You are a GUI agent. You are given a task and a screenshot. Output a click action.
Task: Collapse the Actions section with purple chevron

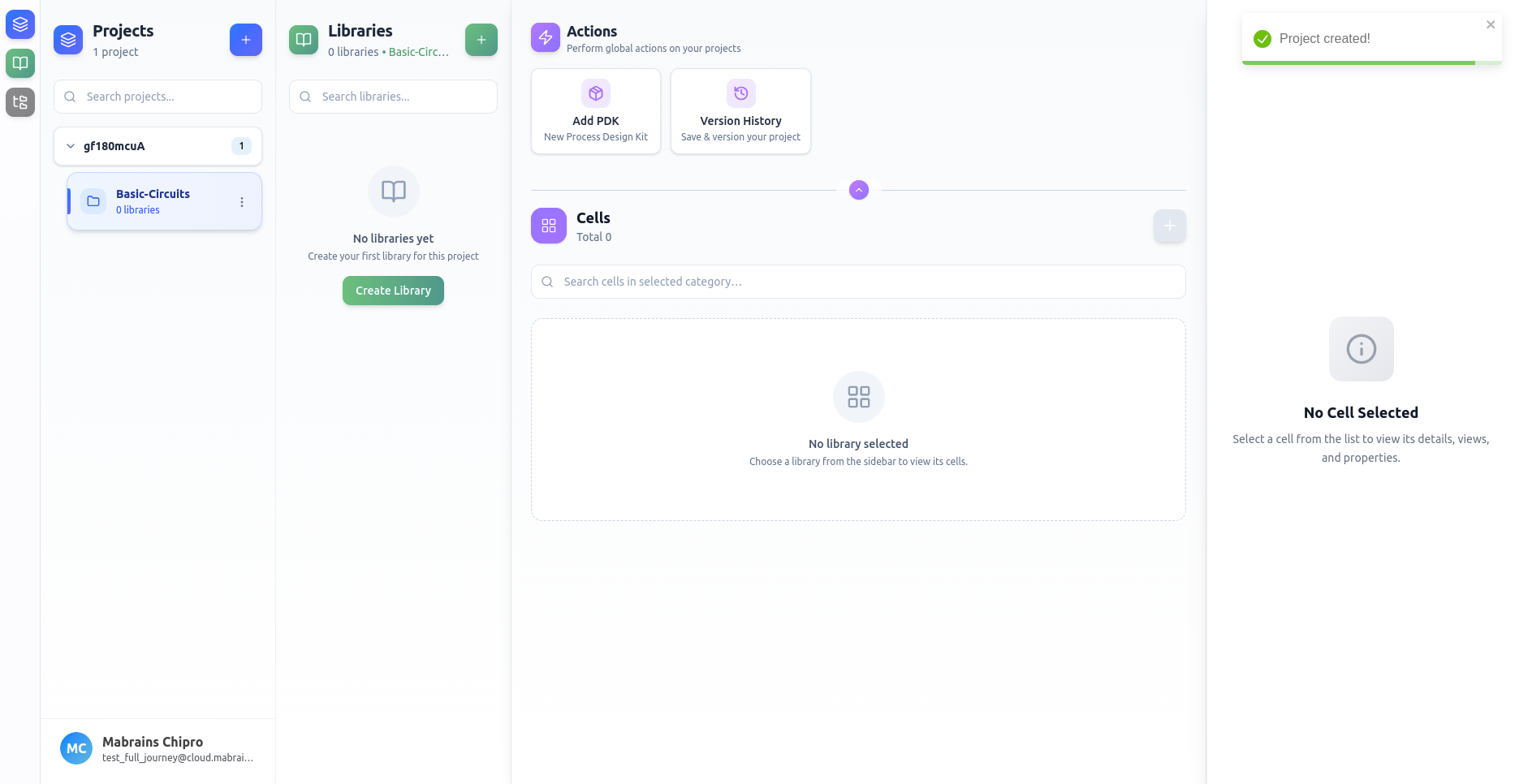pyautogui.click(x=858, y=190)
